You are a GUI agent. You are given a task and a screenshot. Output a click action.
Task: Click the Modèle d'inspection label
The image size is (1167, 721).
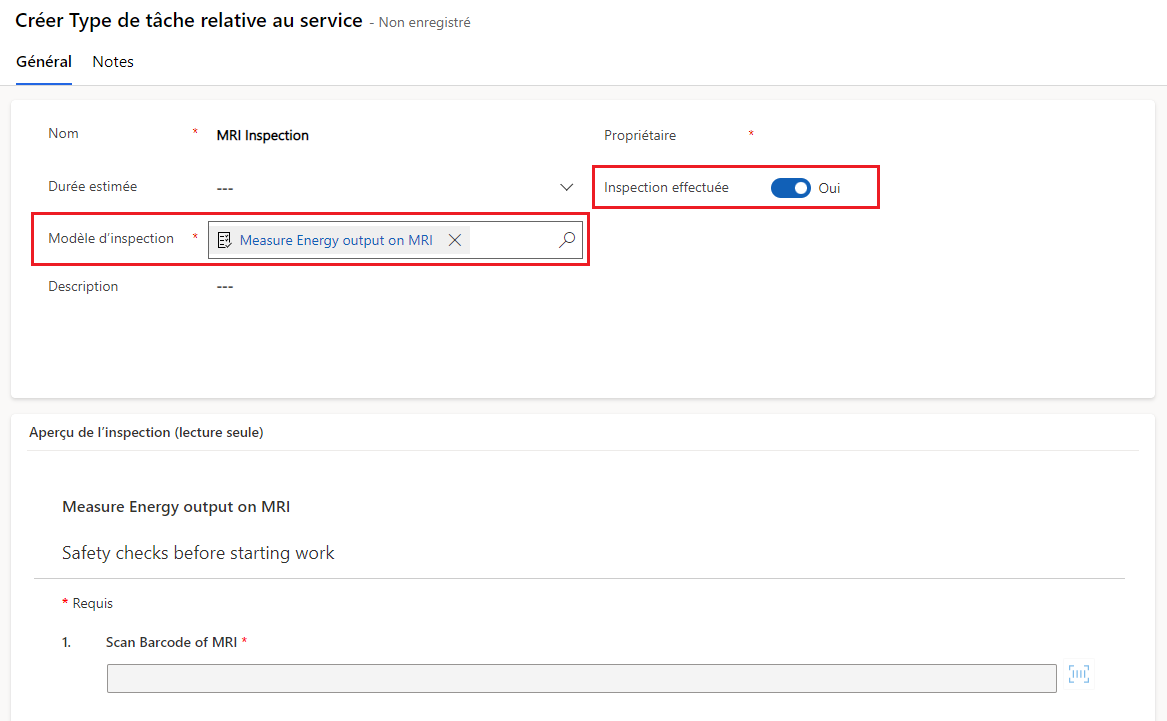111,238
